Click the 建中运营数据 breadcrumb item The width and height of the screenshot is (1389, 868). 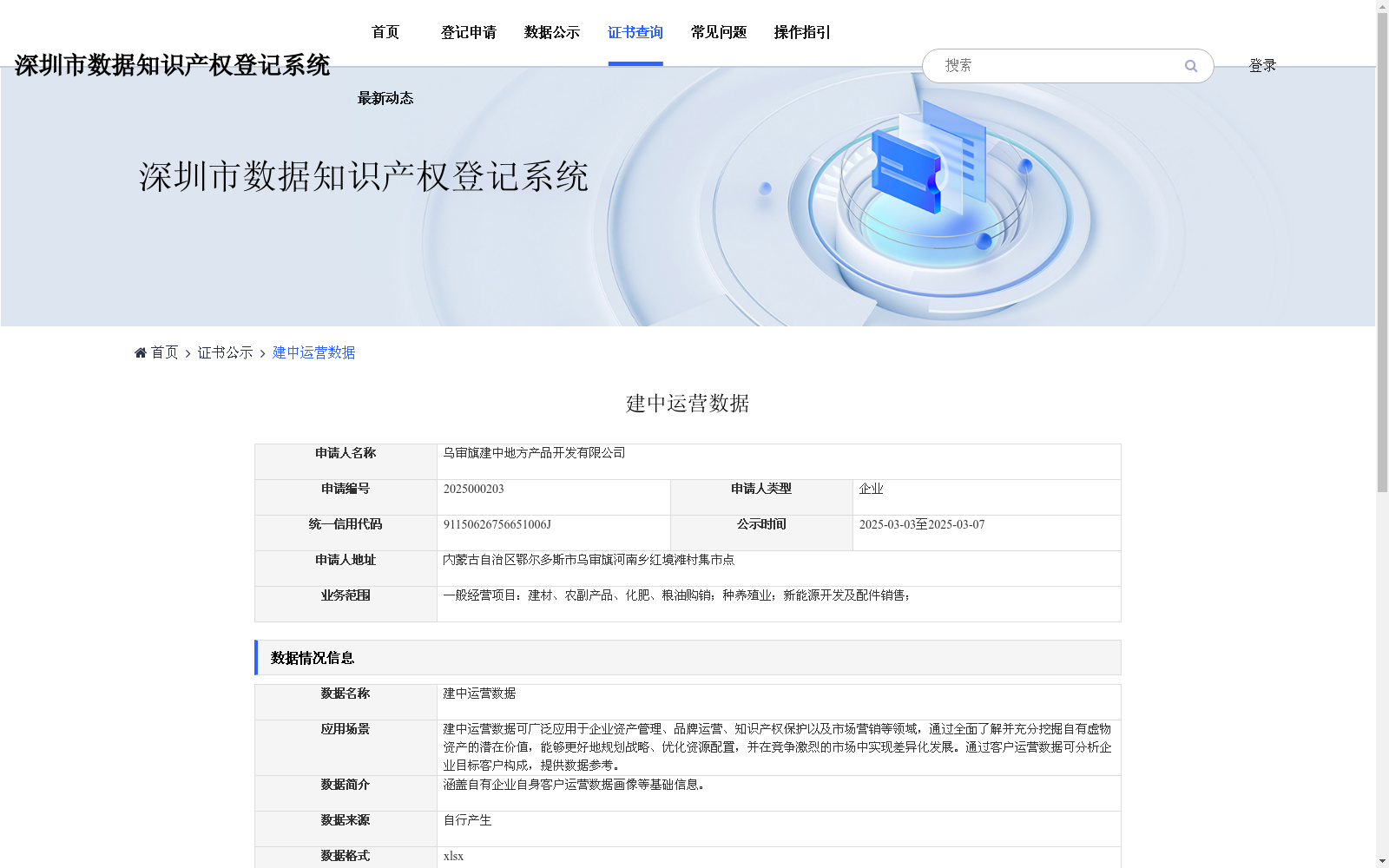point(314,352)
